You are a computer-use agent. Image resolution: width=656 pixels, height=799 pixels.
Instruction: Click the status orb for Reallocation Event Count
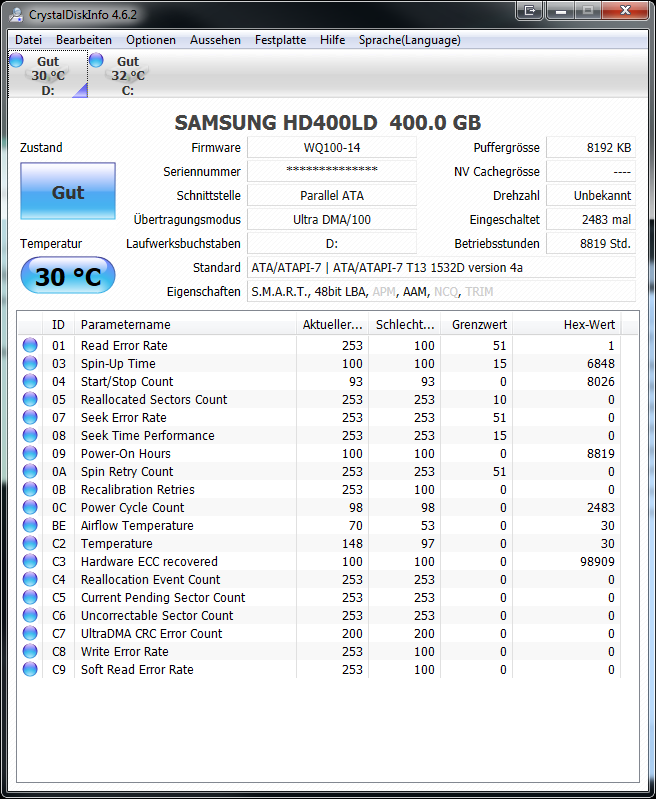pyautogui.click(x=30, y=579)
